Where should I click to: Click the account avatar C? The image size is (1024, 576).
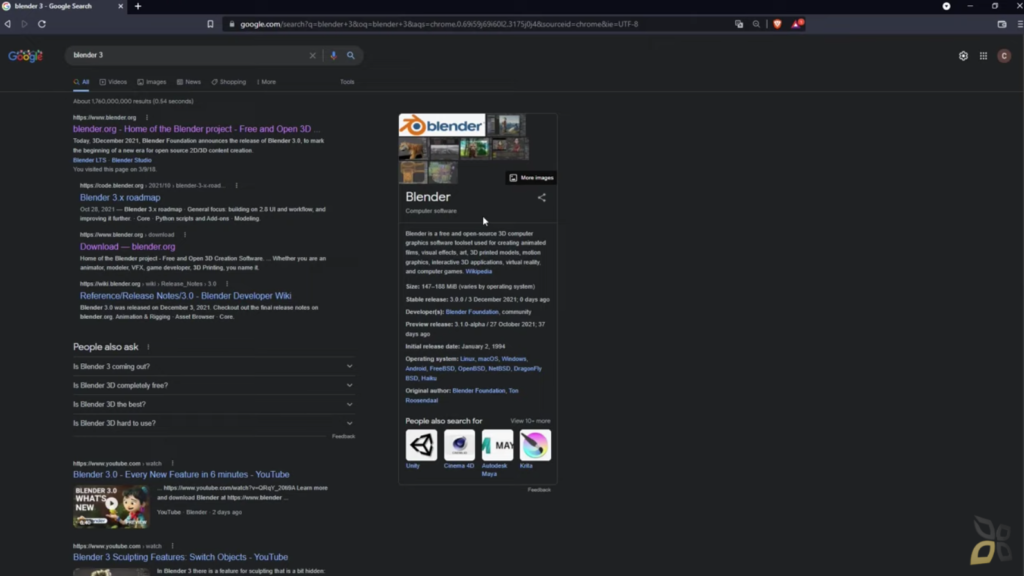click(x=1004, y=56)
